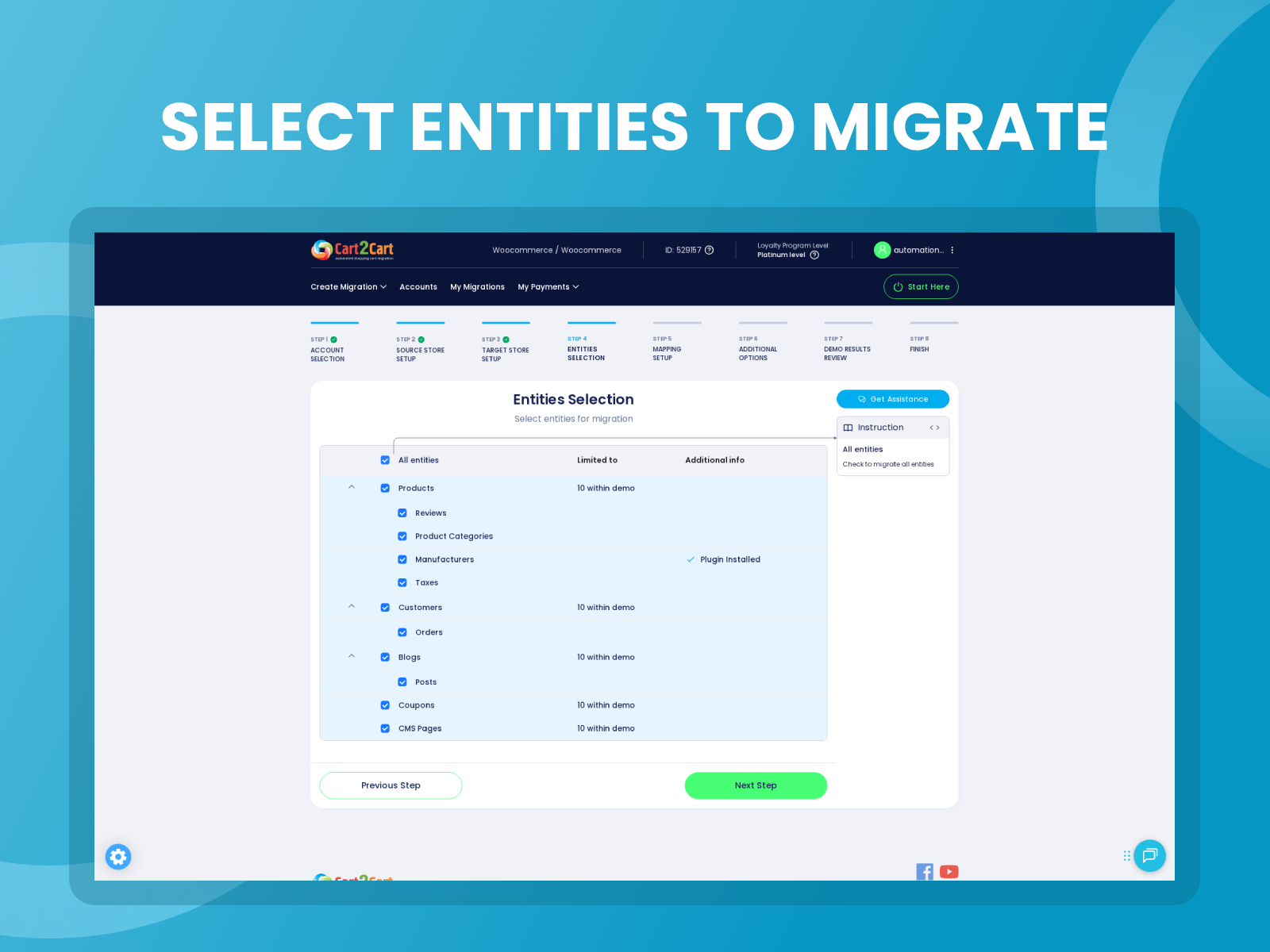Click the Products row '10 within demo' limit
The image size is (1270, 952).
[x=606, y=489]
